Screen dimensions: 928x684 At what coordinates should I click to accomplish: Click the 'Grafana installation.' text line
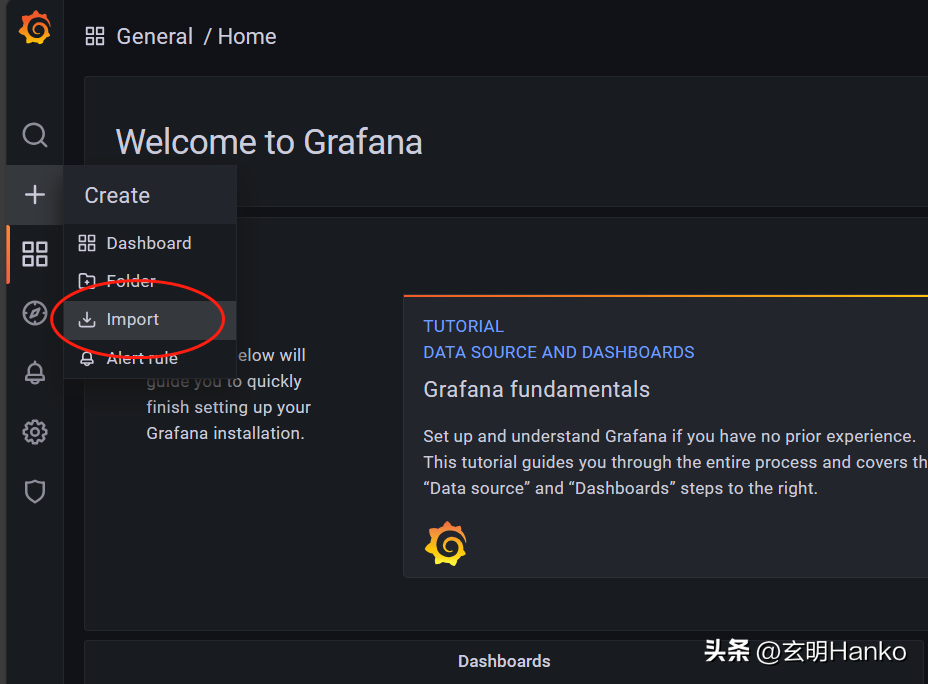[225, 433]
